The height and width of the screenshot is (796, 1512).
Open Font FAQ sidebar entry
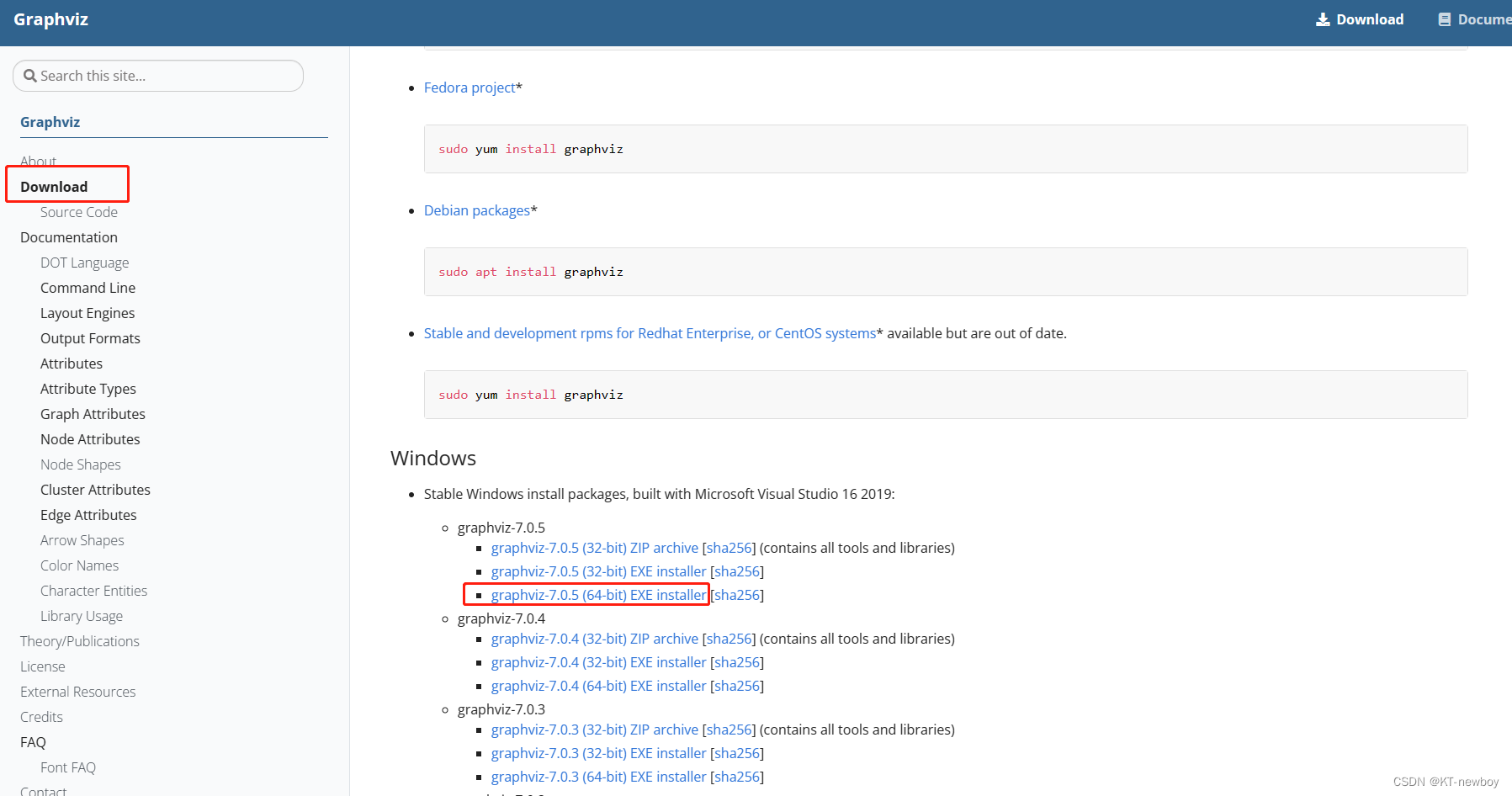68,767
